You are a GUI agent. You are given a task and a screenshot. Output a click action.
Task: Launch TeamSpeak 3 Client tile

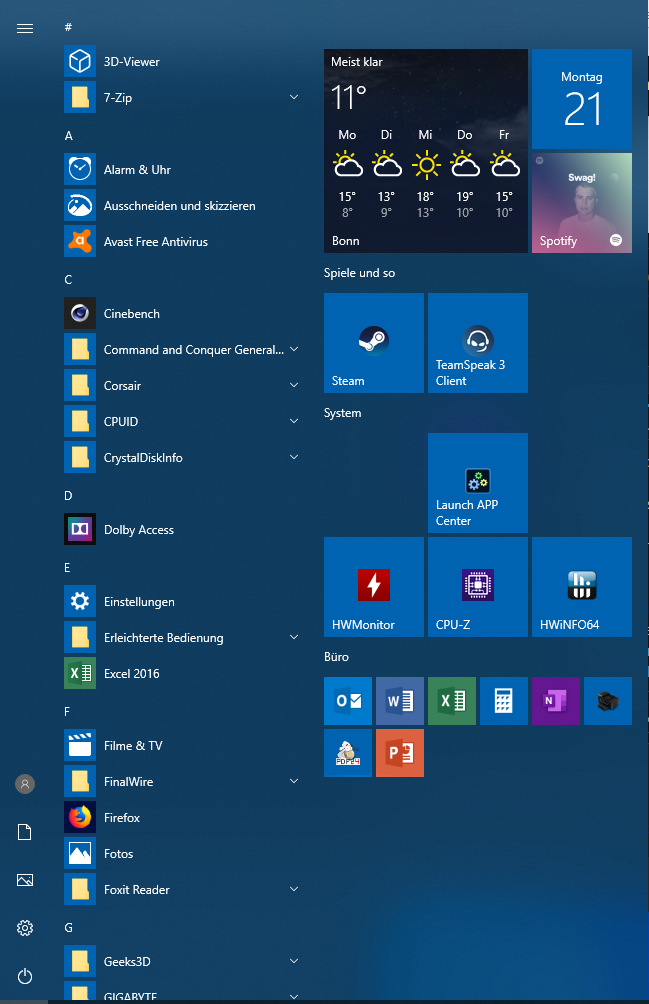point(477,343)
